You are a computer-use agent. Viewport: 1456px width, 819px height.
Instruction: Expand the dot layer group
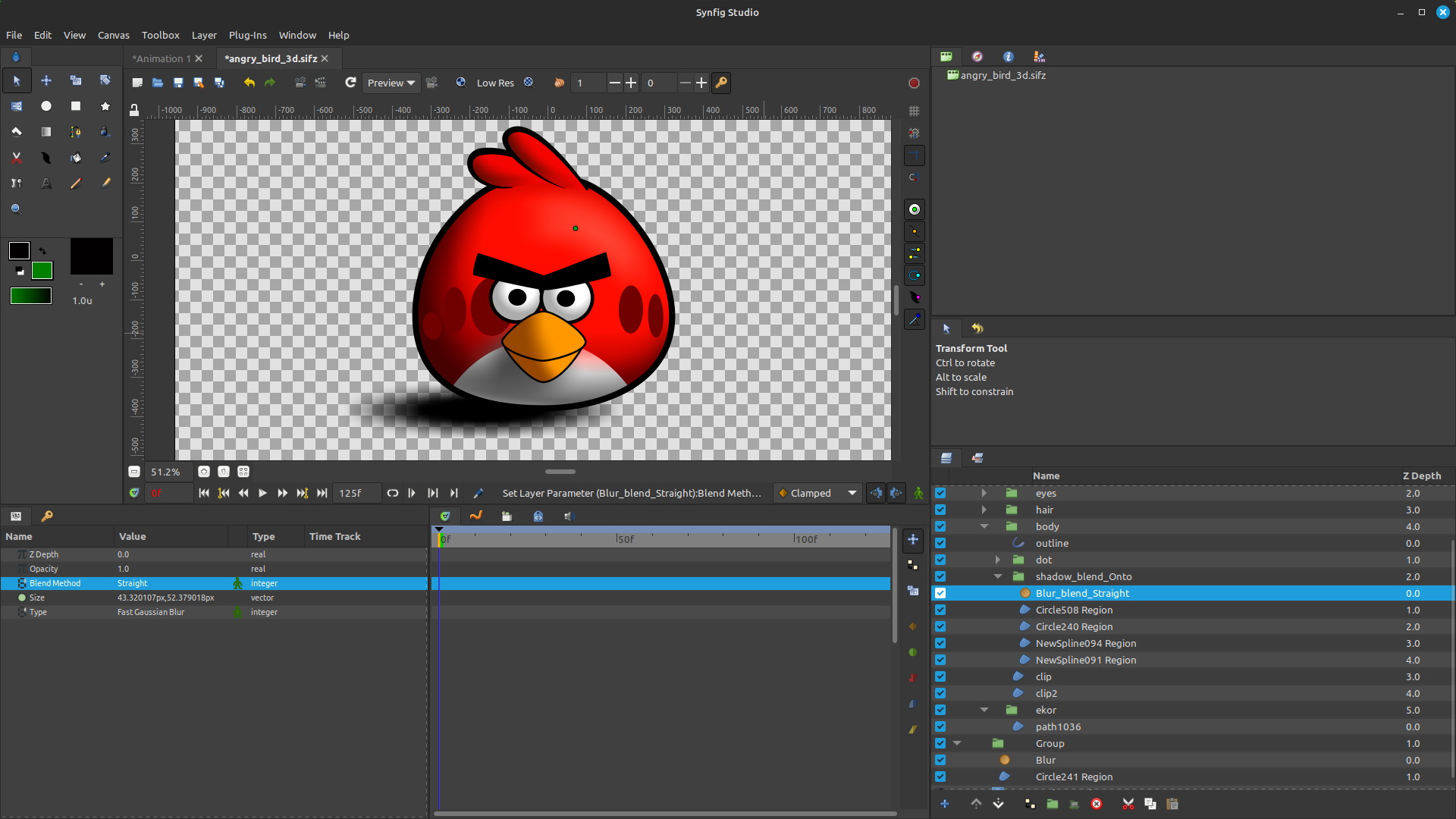(x=998, y=560)
